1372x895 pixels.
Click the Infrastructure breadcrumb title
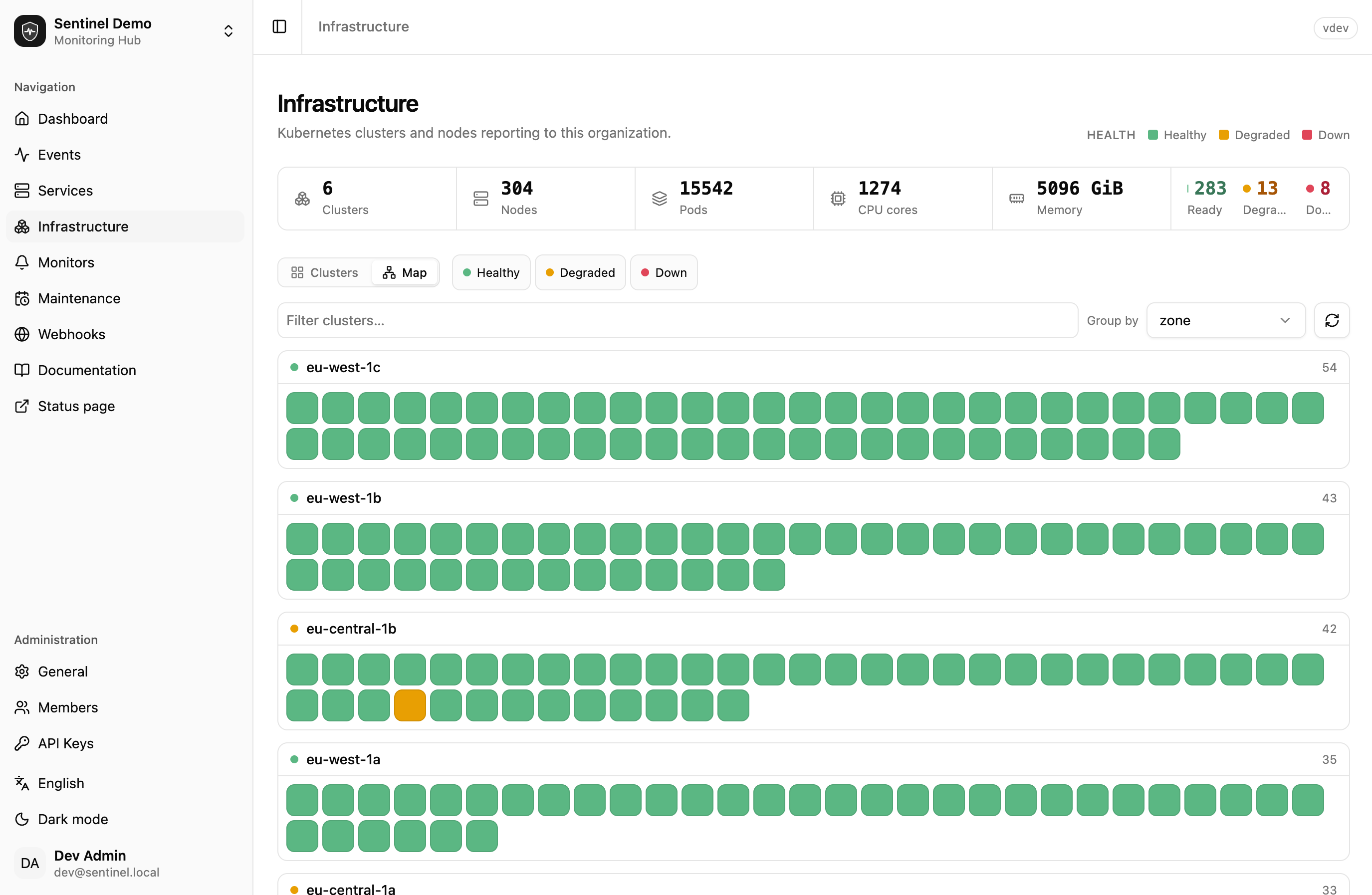(x=363, y=26)
